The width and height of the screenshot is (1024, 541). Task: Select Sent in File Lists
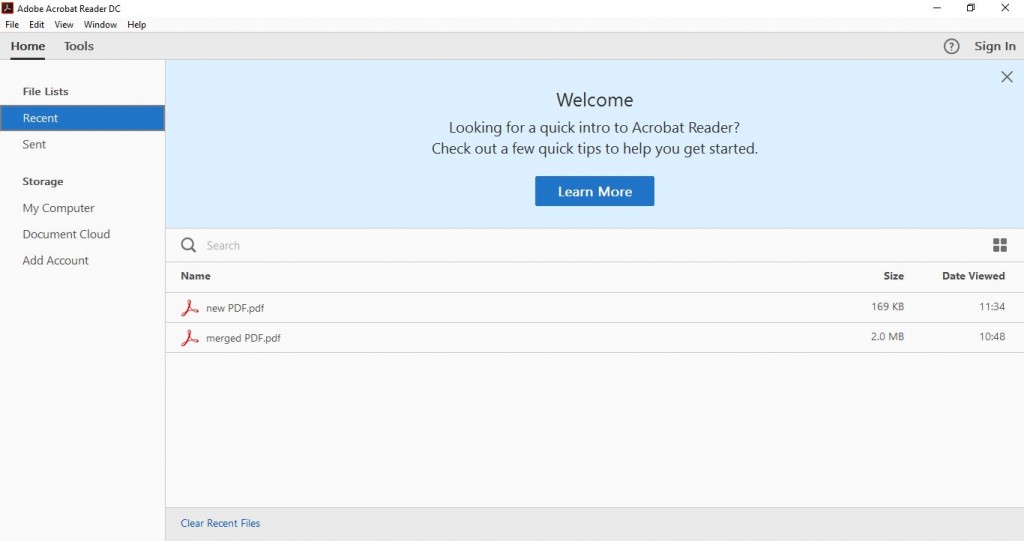click(x=35, y=144)
